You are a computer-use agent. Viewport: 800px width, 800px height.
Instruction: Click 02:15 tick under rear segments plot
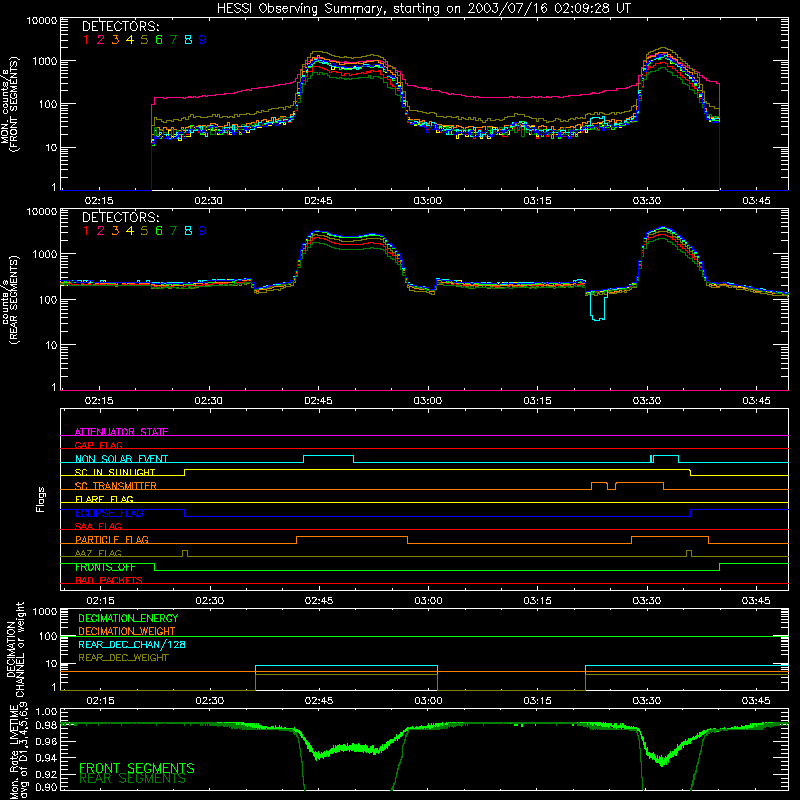coord(99,401)
